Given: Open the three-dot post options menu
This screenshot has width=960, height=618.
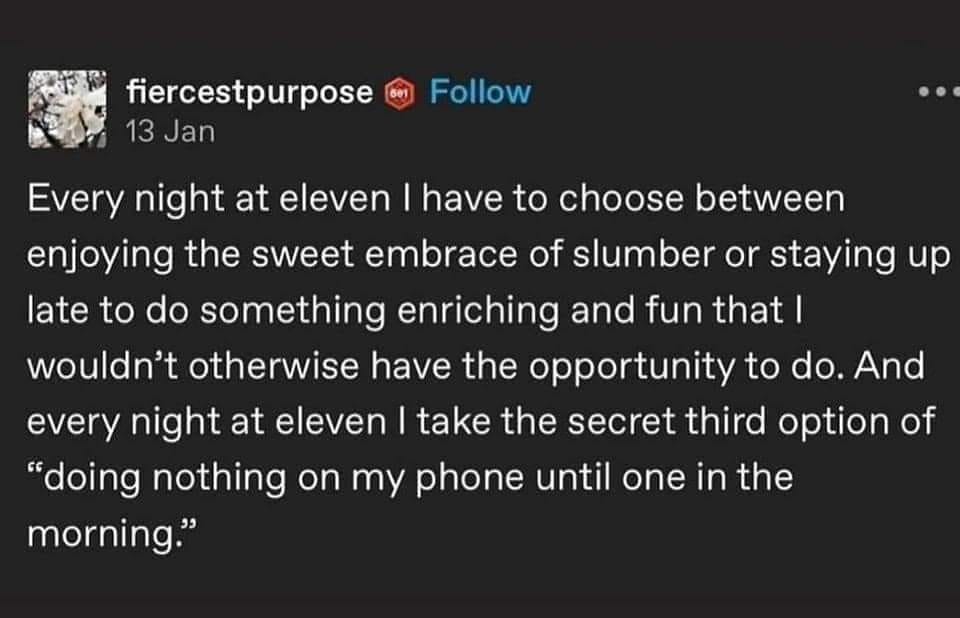Looking at the screenshot, I should click(x=938, y=92).
